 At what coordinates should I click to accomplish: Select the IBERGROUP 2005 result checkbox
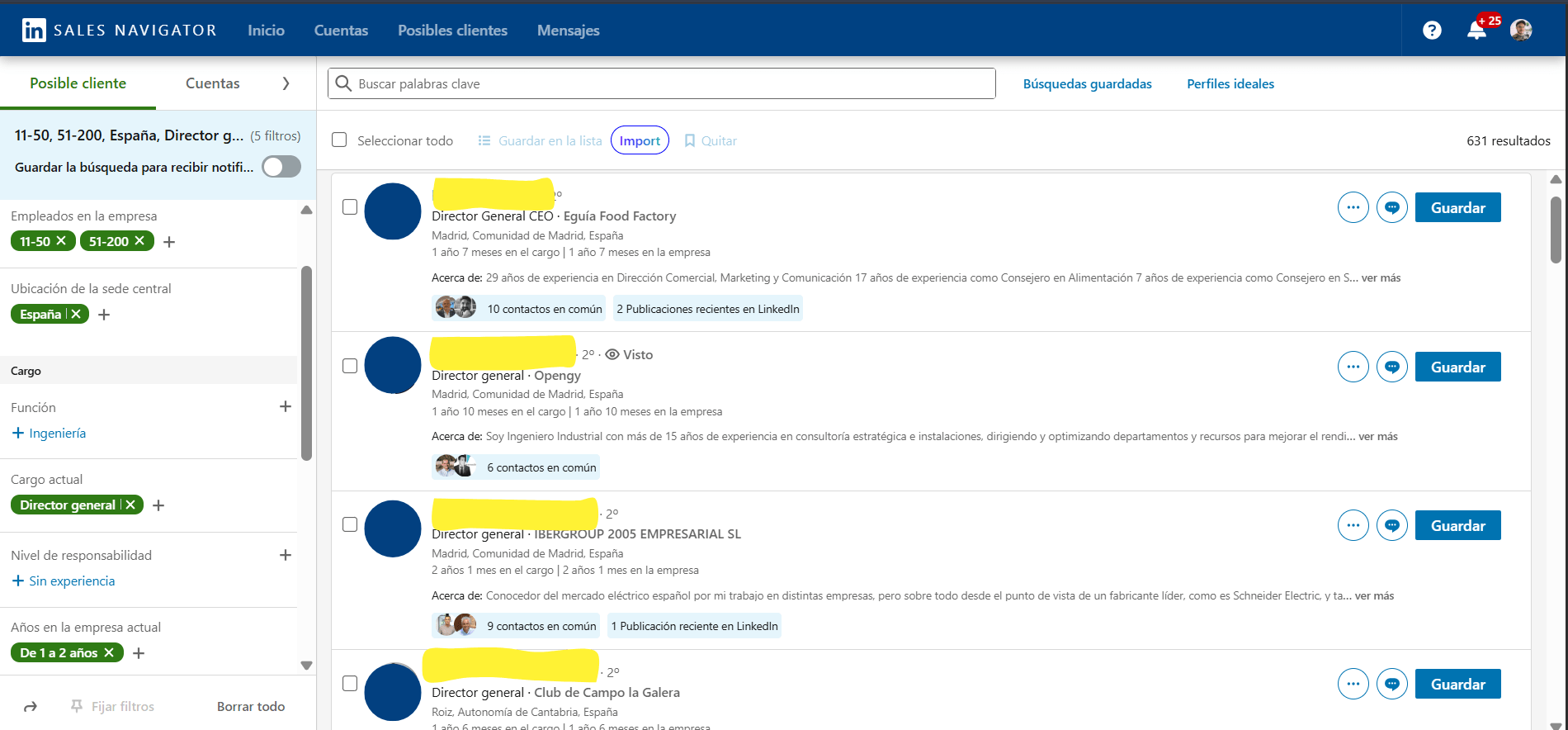click(350, 524)
